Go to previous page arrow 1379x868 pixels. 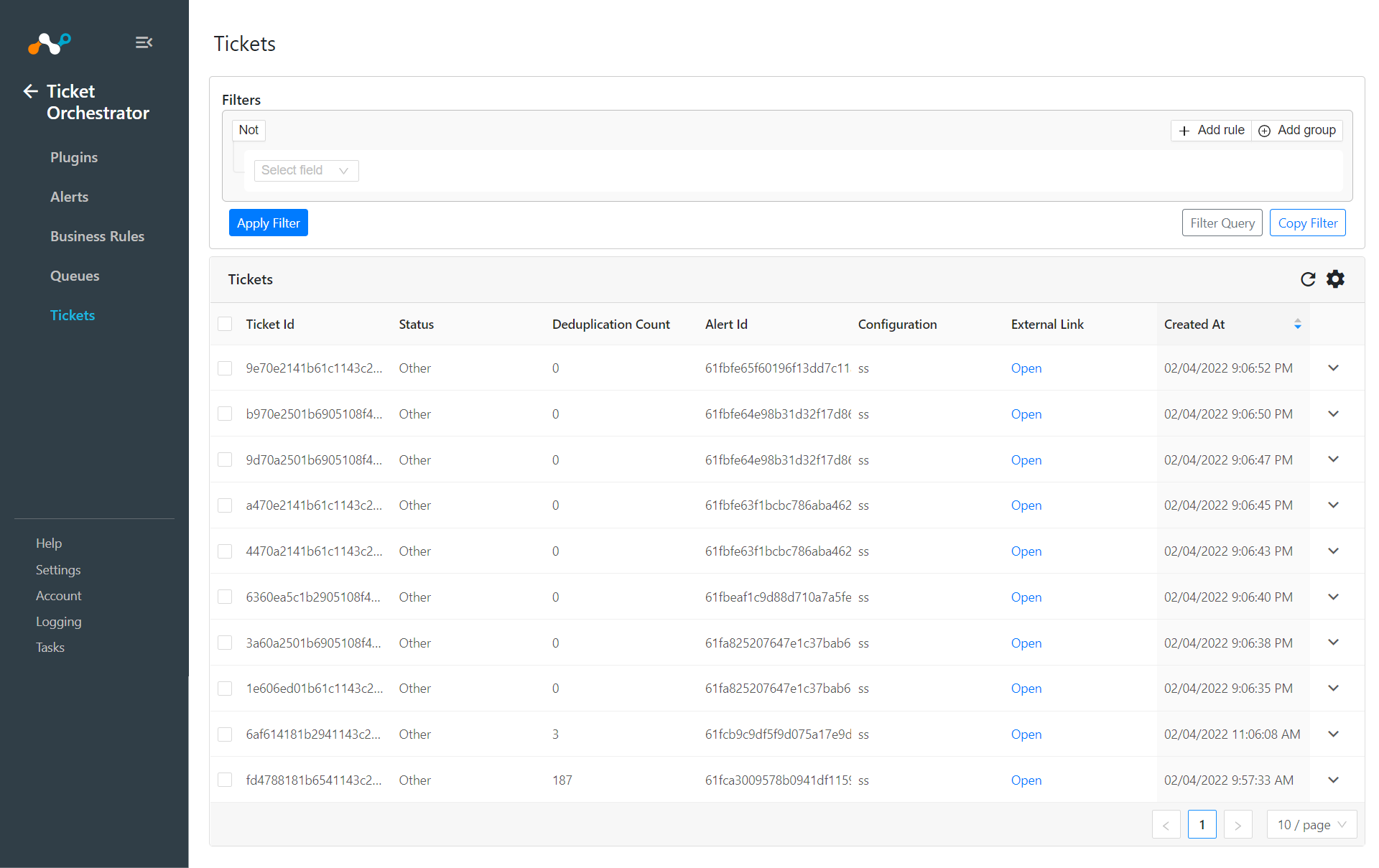click(x=1166, y=825)
